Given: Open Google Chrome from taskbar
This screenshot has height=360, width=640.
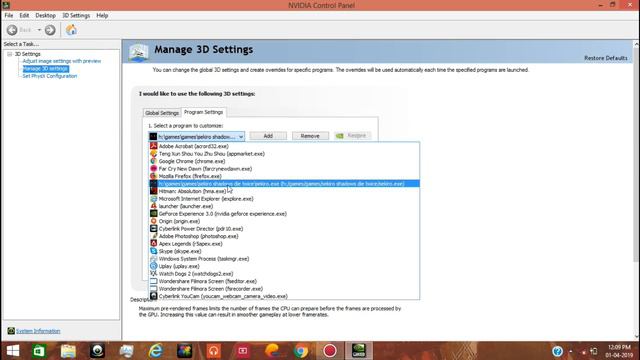Looking at the screenshot, I should 301,351.
